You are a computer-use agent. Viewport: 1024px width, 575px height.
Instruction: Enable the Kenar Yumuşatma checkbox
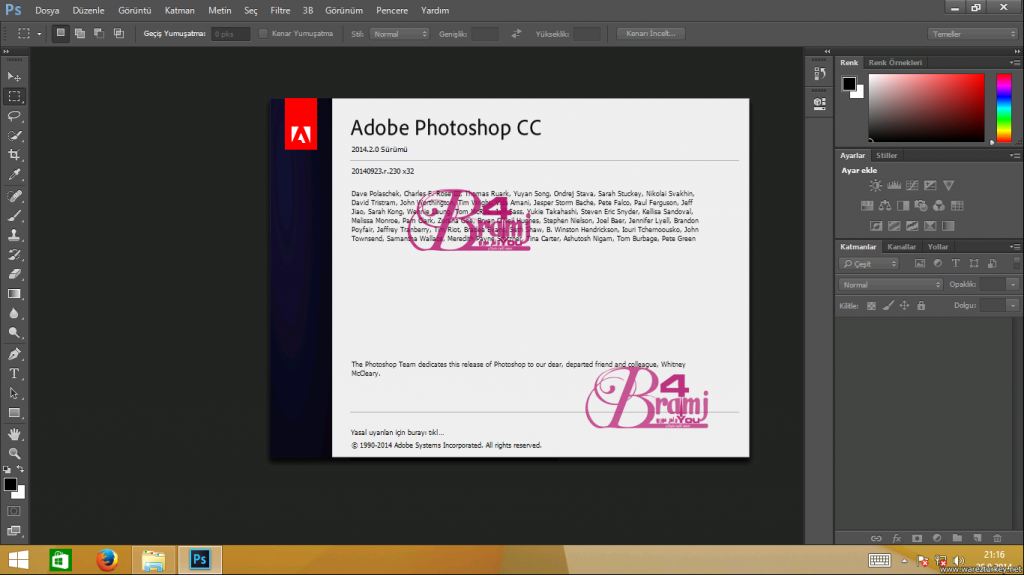pos(263,33)
